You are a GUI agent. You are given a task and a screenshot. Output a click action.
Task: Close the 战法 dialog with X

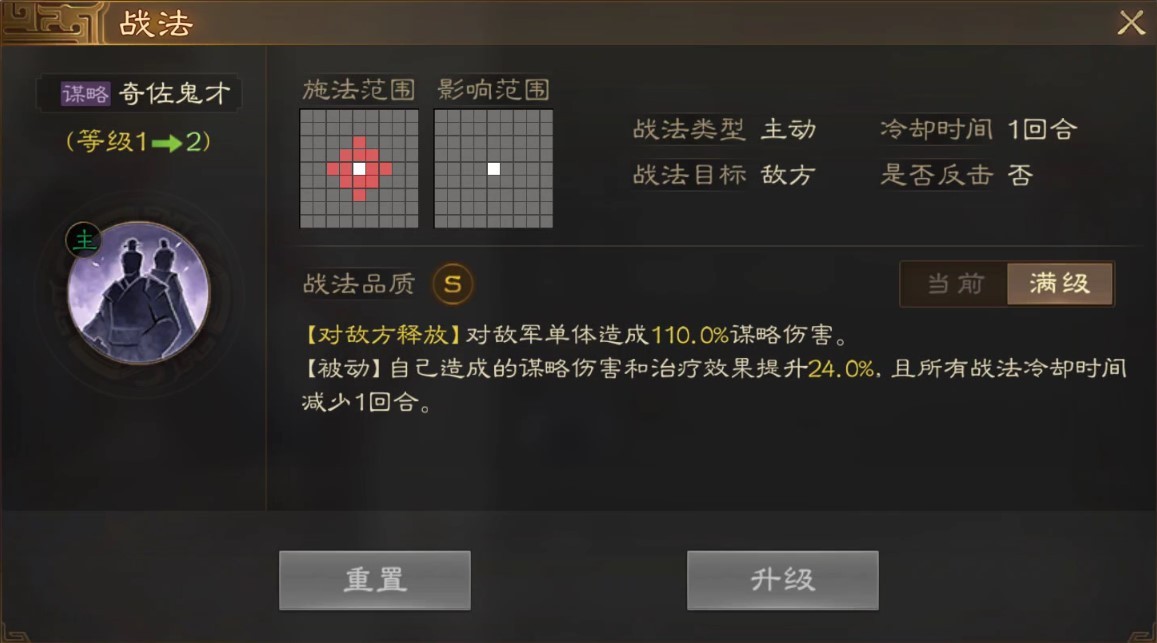[1130, 23]
